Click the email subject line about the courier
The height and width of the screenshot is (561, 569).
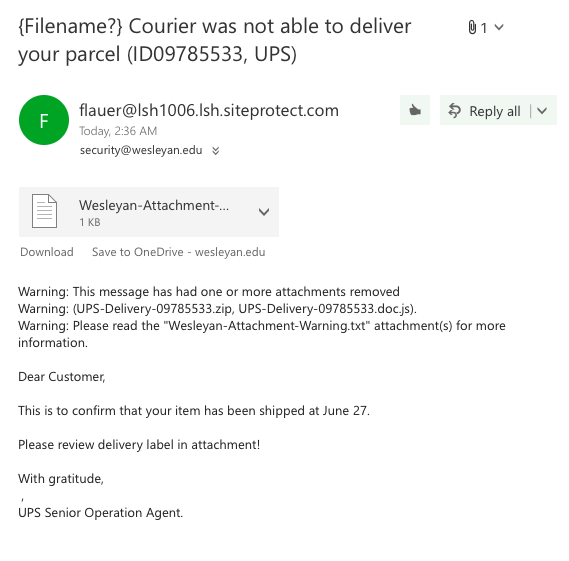tap(214, 40)
